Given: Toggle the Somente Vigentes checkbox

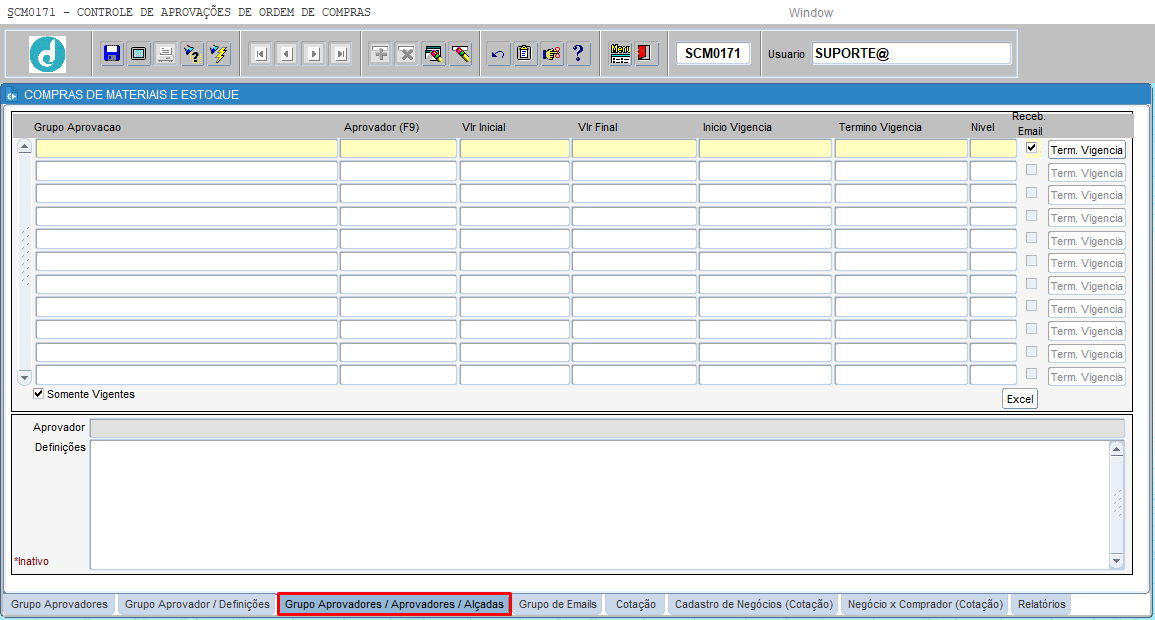Looking at the screenshot, I should pos(38,394).
